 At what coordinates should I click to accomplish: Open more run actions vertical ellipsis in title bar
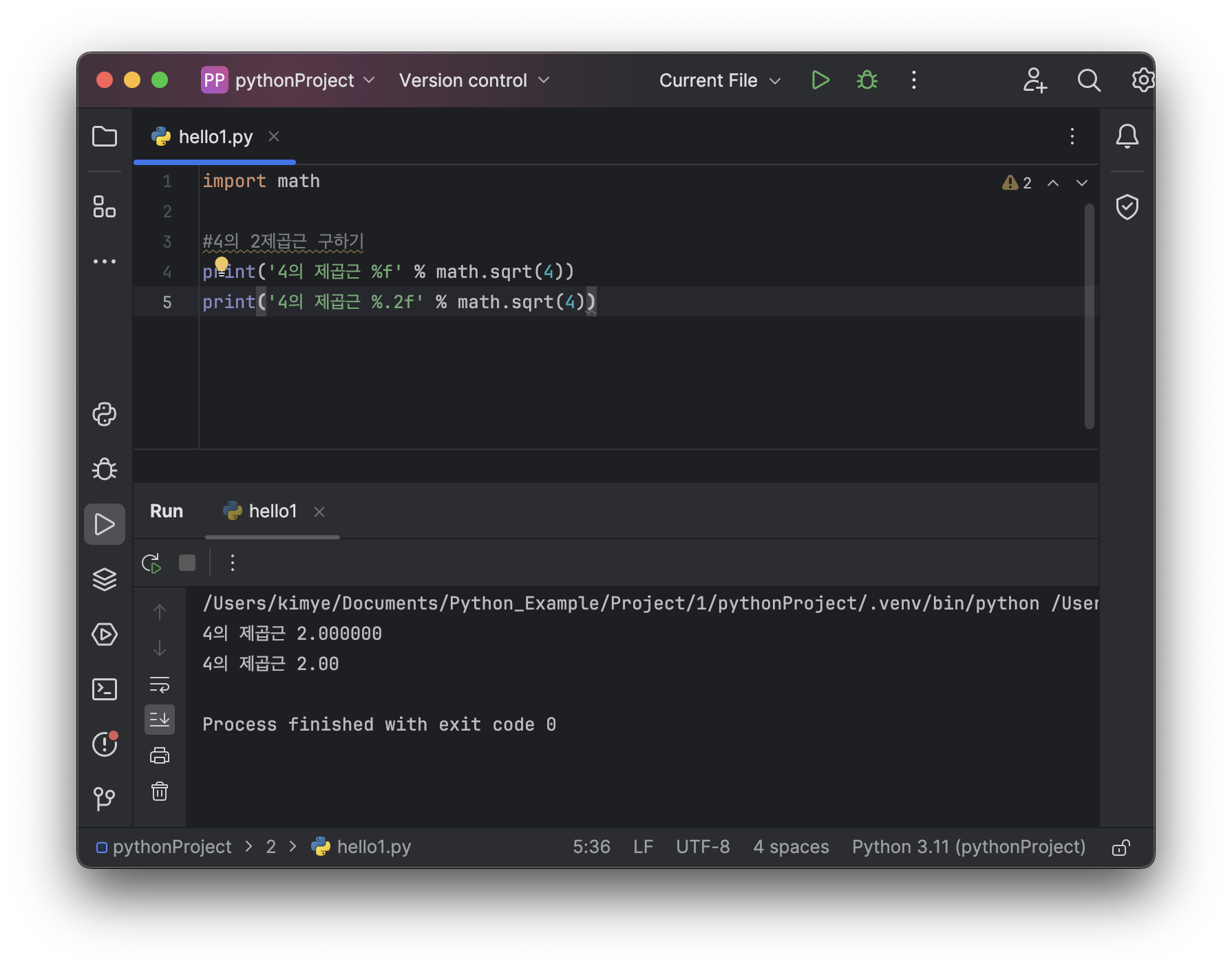tap(914, 80)
